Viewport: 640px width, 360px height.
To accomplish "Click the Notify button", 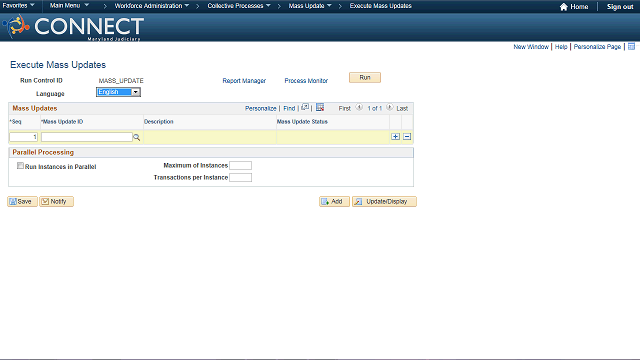I will pos(56,202).
